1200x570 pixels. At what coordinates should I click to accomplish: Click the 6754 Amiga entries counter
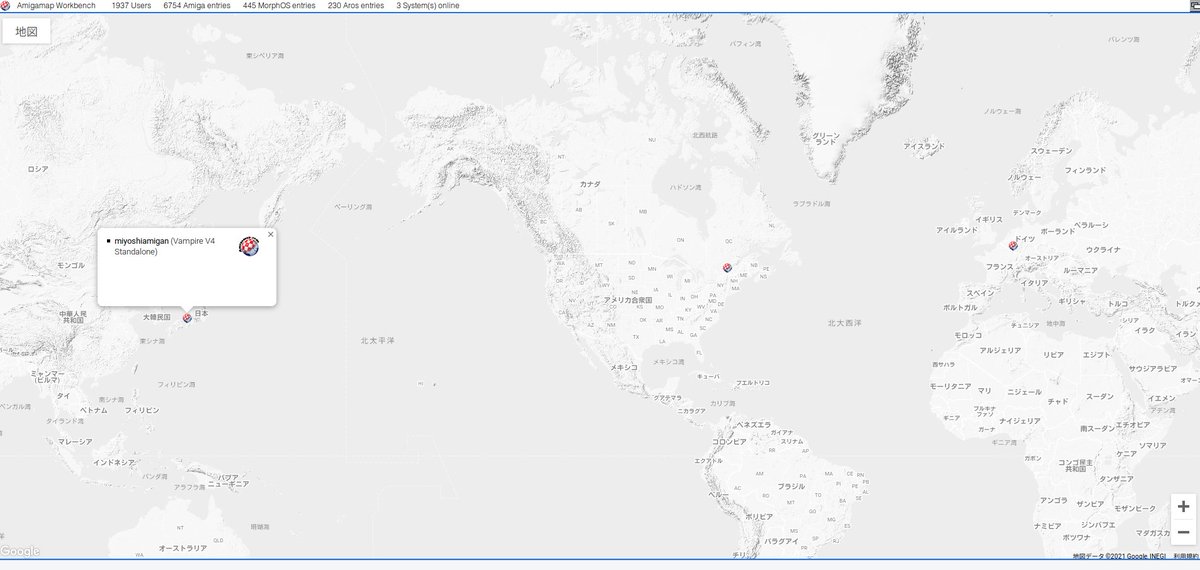point(196,5)
